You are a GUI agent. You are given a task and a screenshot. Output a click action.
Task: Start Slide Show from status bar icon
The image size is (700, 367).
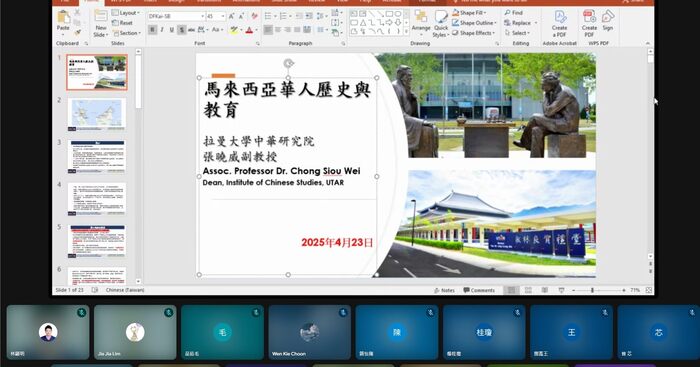click(x=561, y=290)
